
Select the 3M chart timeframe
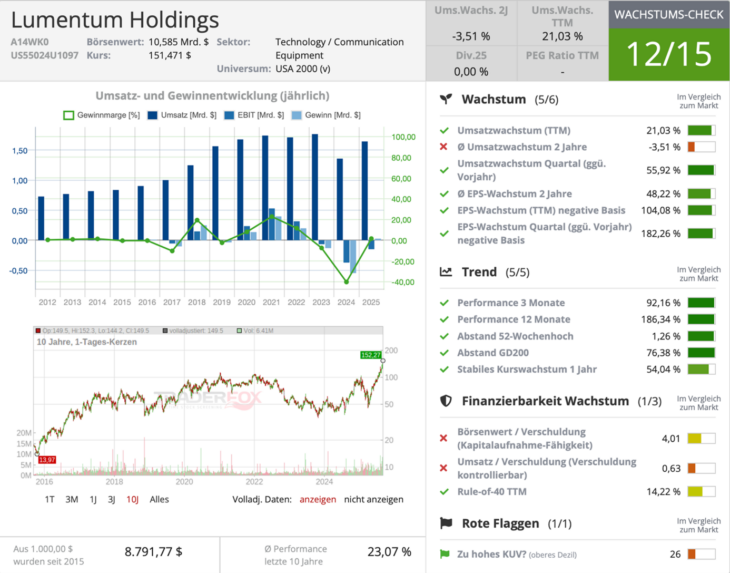pos(72,499)
